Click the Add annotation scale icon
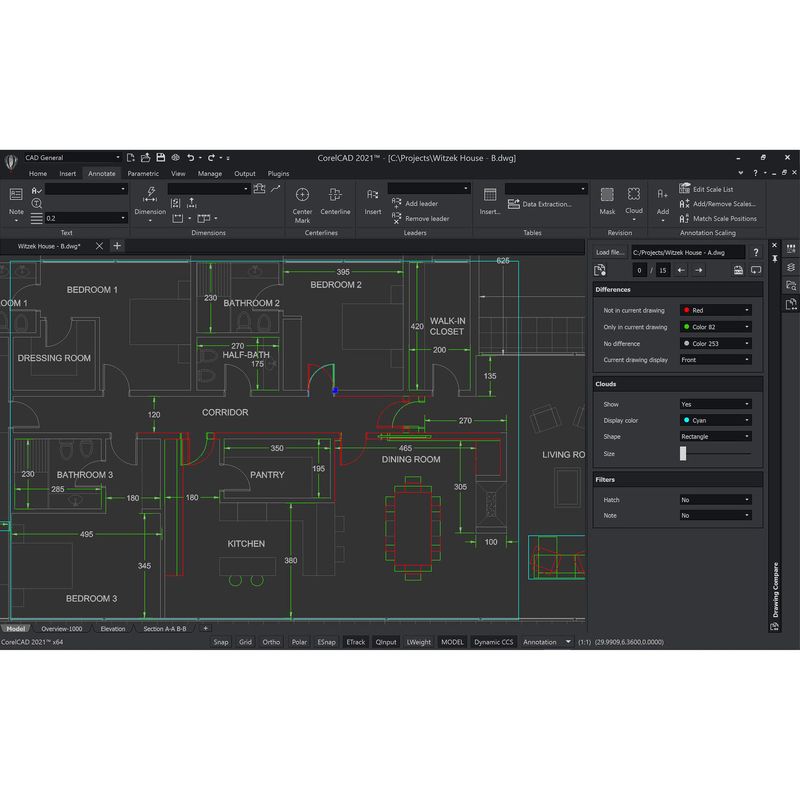800x800 pixels. coord(662,194)
